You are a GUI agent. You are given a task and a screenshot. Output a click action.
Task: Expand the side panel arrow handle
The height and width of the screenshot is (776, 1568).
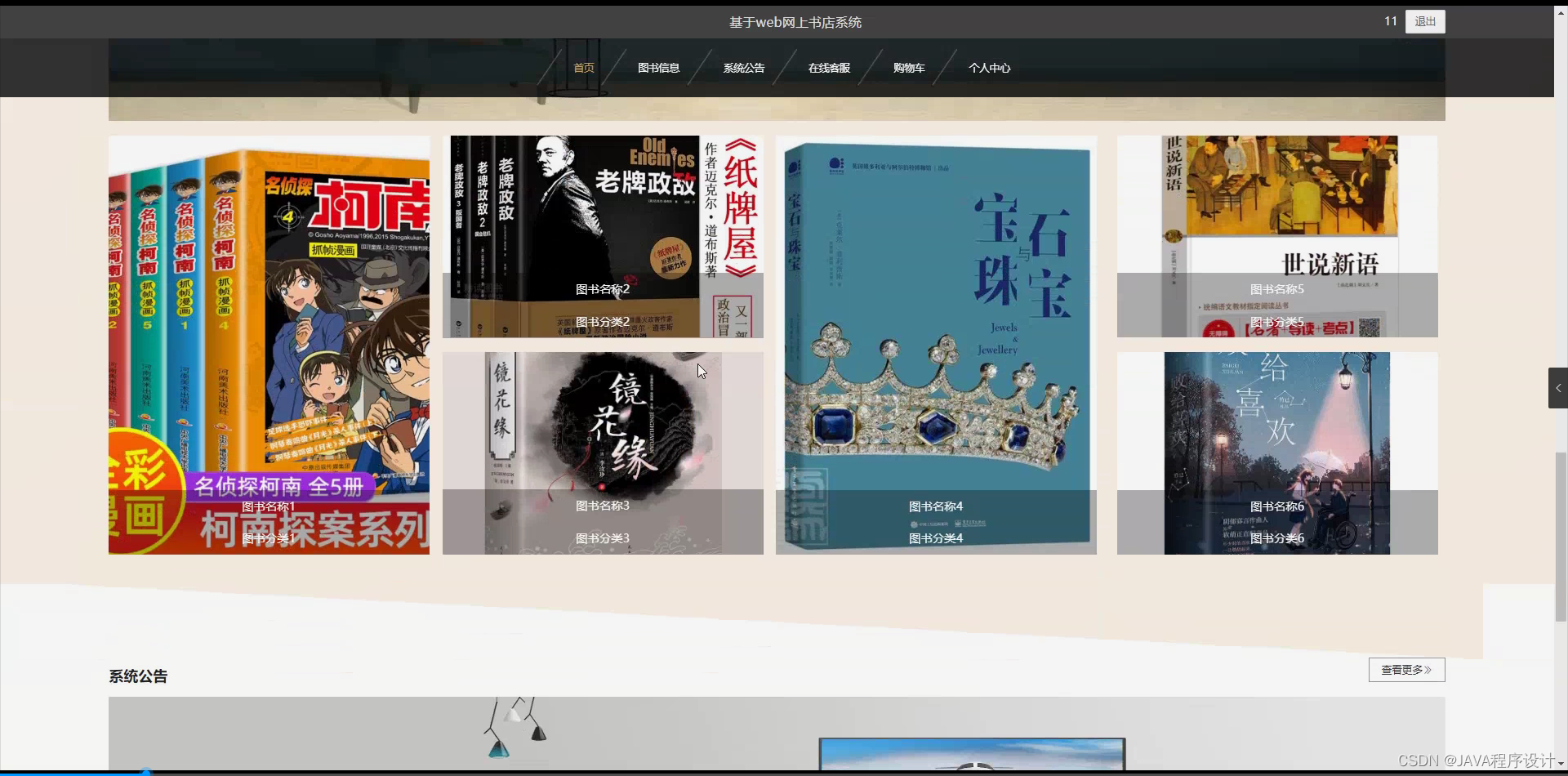point(1558,388)
